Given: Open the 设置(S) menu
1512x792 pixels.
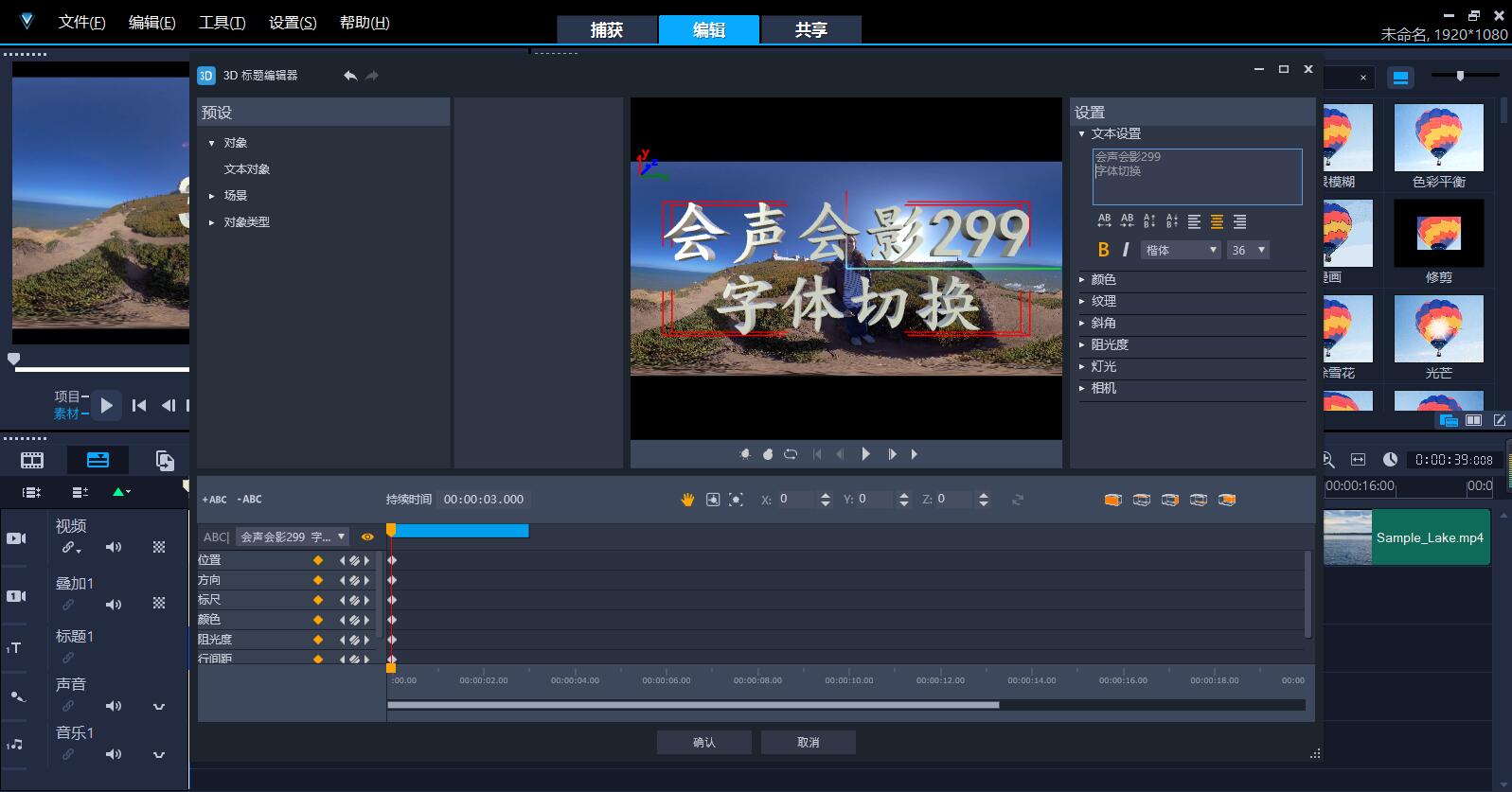Looking at the screenshot, I should coord(293,22).
